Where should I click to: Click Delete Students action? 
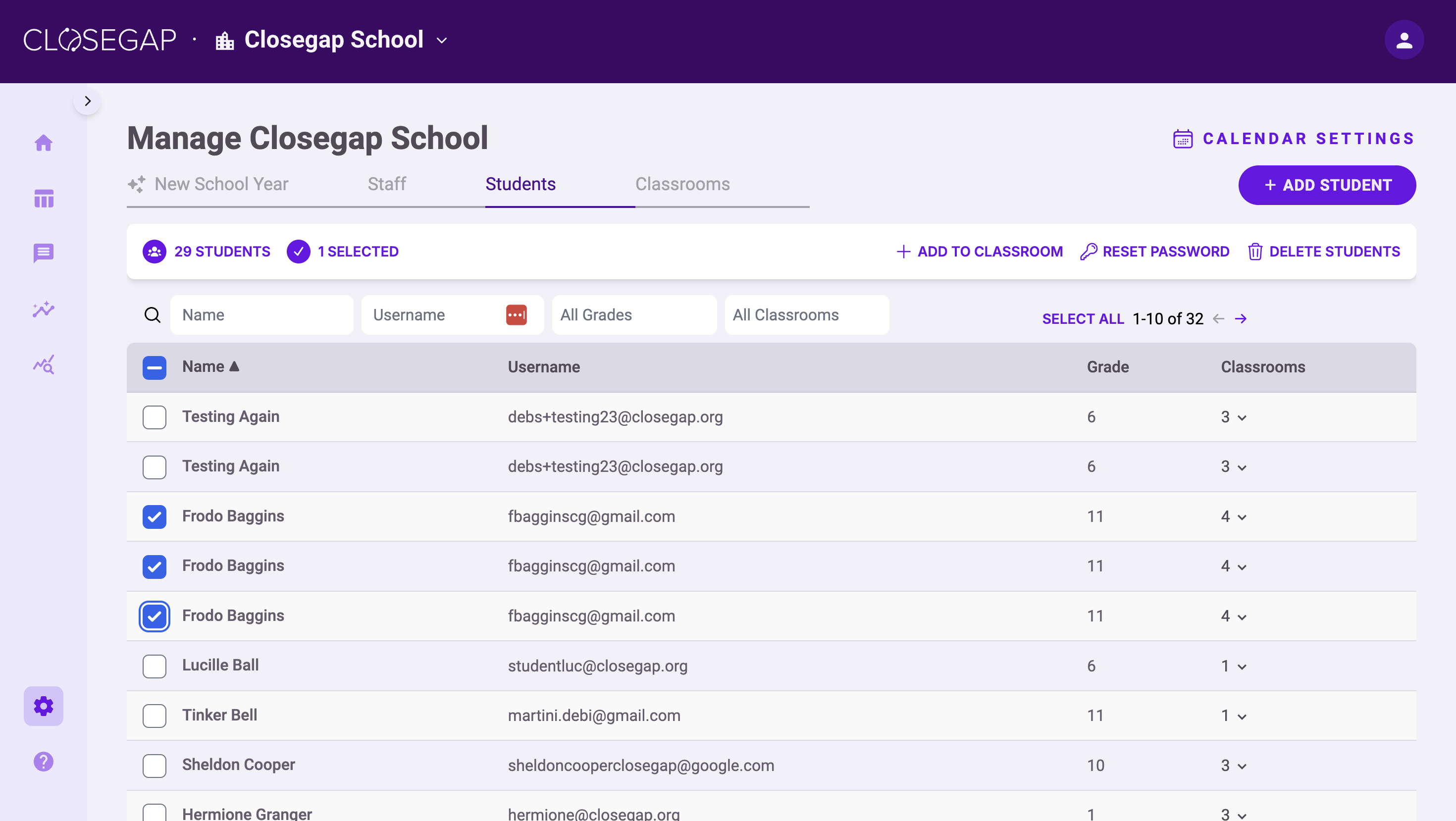pyautogui.click(x=1324, y=252)
